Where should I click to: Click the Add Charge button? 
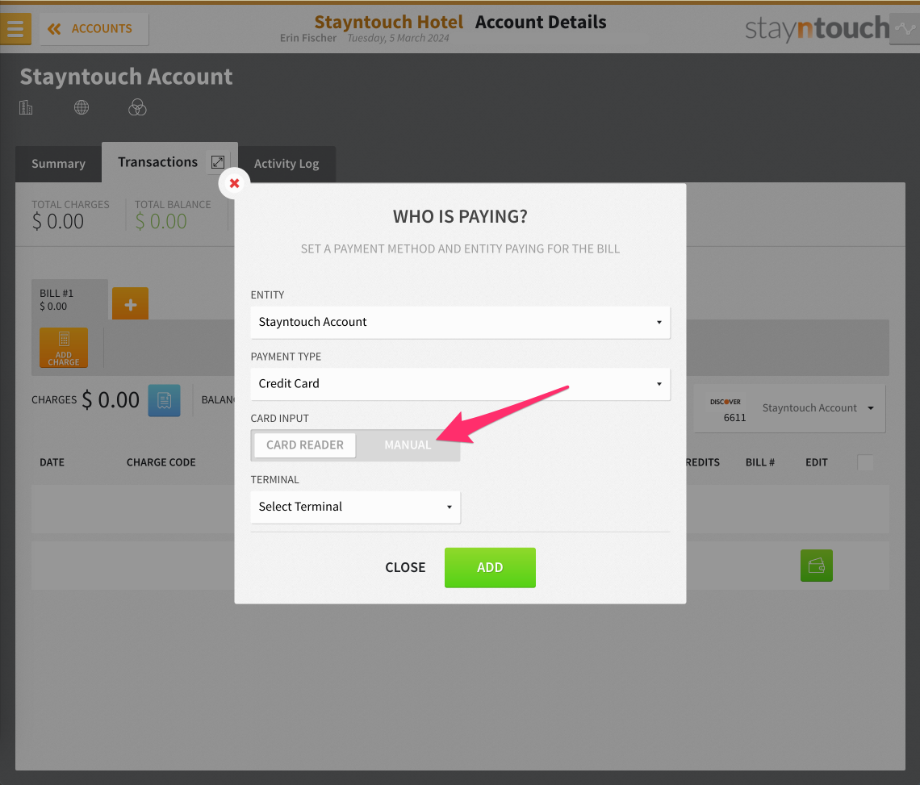pyautogui.click(x=63, y=347)
